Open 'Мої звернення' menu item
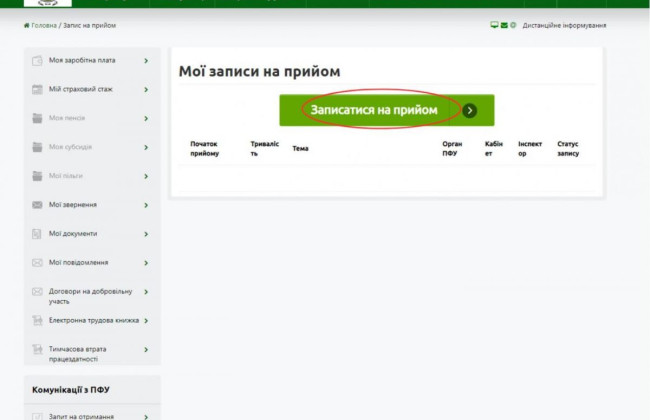This screenshot has width=650, height=420. (73, 205)
